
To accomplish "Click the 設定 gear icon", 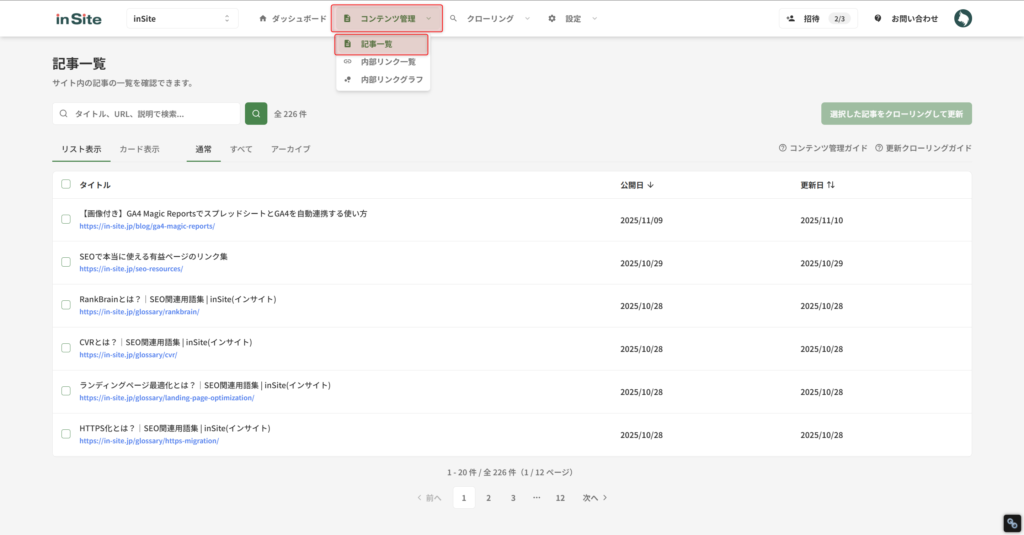I will point(552,18).
